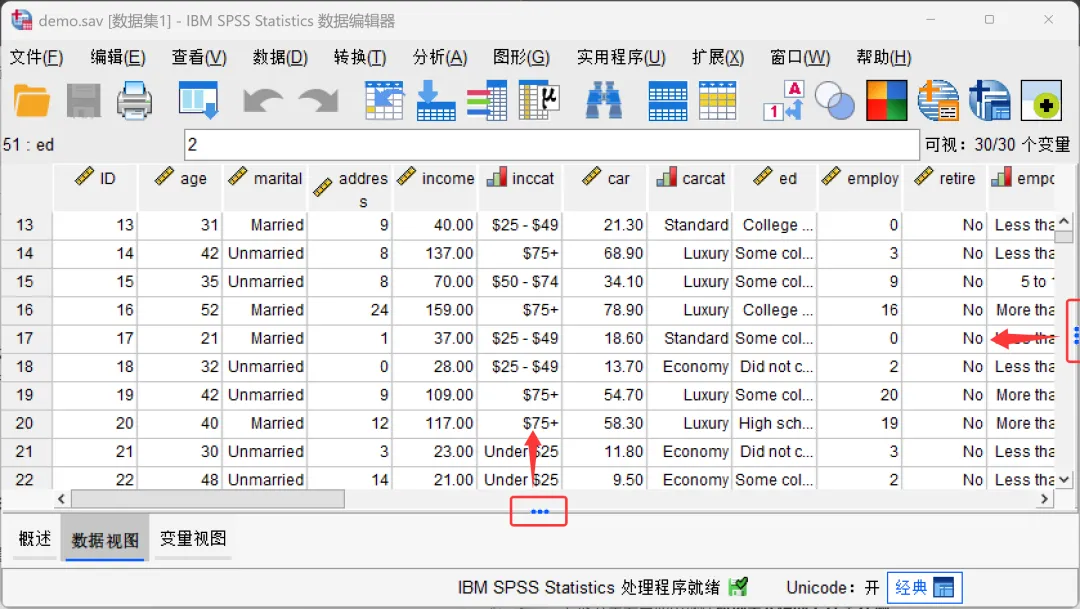Switch to the 变量视图 tab
This screenshot has height=609, width=1080.
pos(194,538)
